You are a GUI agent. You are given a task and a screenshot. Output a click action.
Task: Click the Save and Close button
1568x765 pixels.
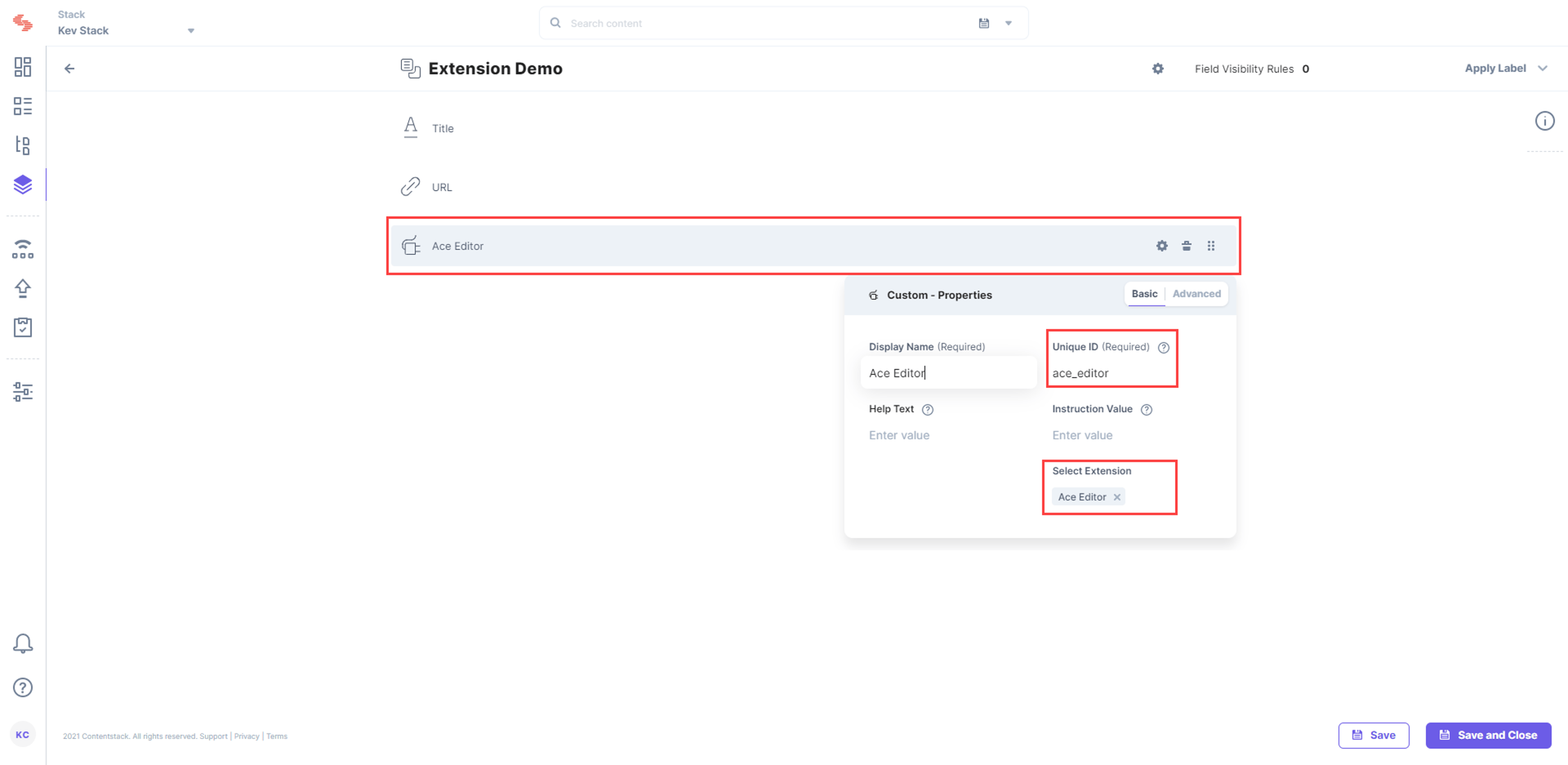1488,735
